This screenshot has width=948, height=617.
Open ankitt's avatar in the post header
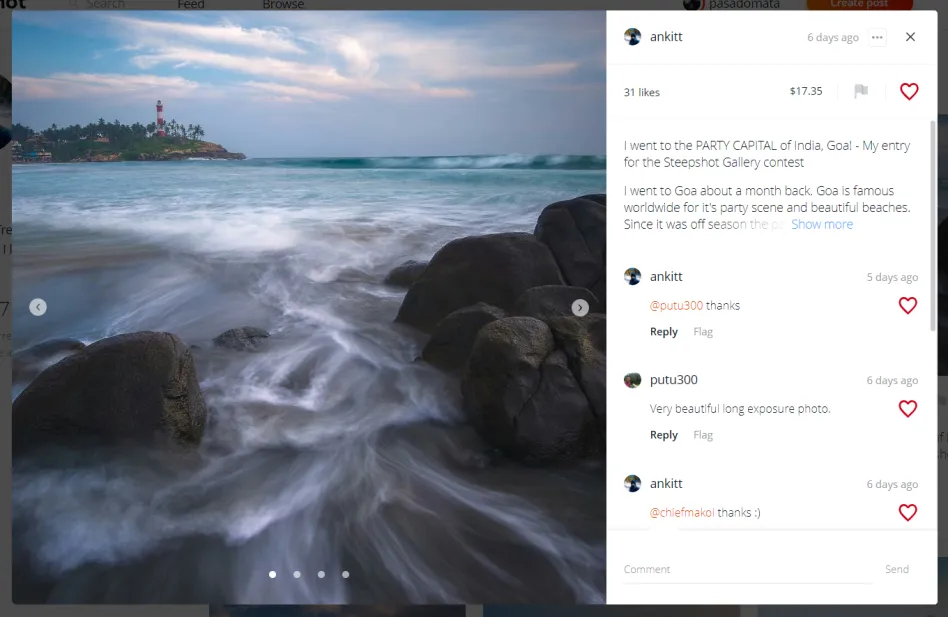point(632,37)
